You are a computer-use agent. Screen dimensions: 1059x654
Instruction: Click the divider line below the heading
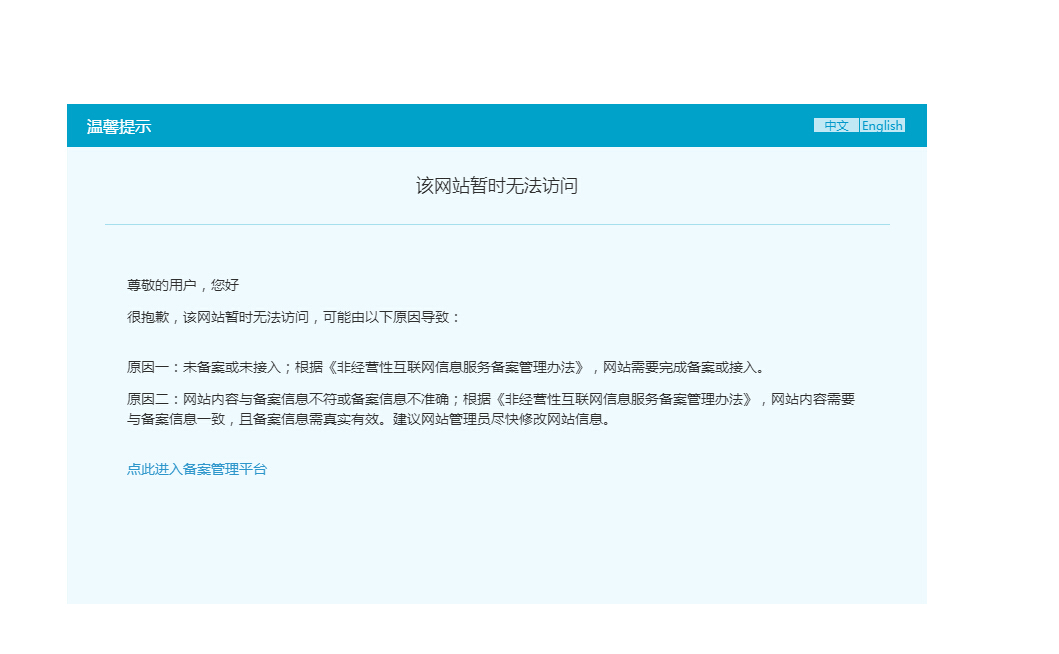point(497,225)
